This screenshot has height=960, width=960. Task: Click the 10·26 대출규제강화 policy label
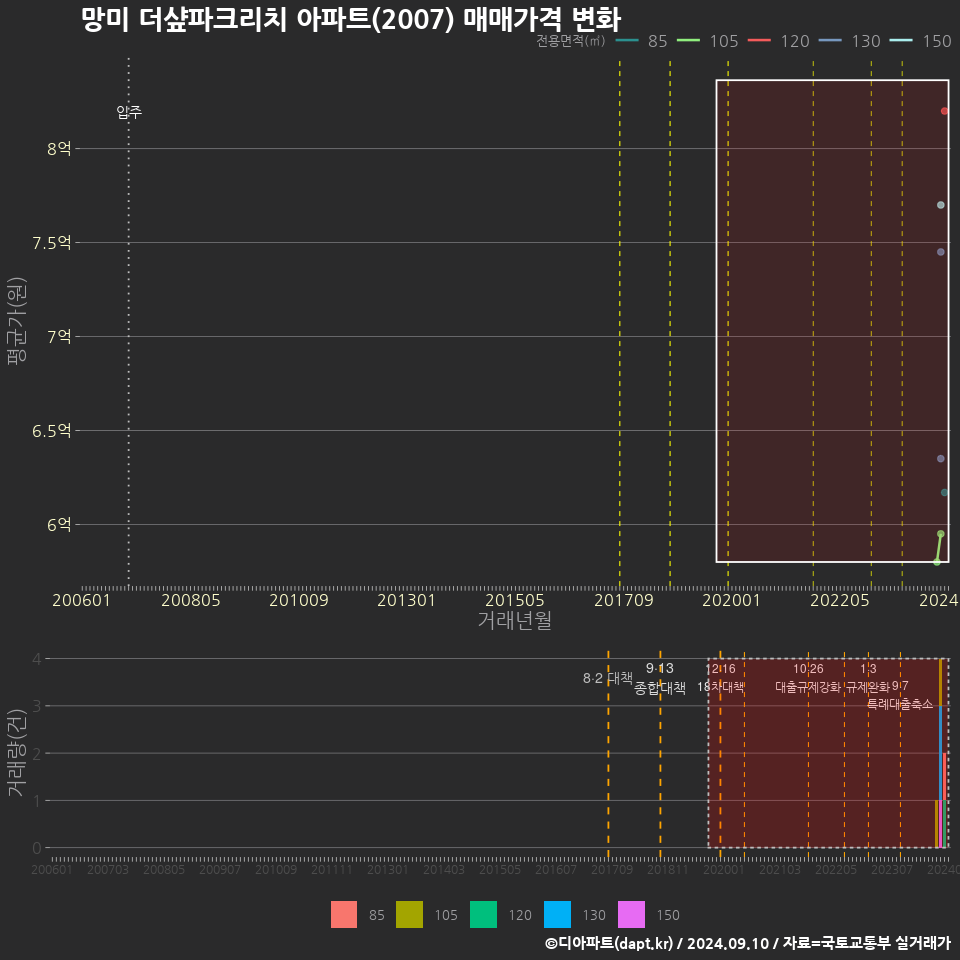click(x=808, y=678)
